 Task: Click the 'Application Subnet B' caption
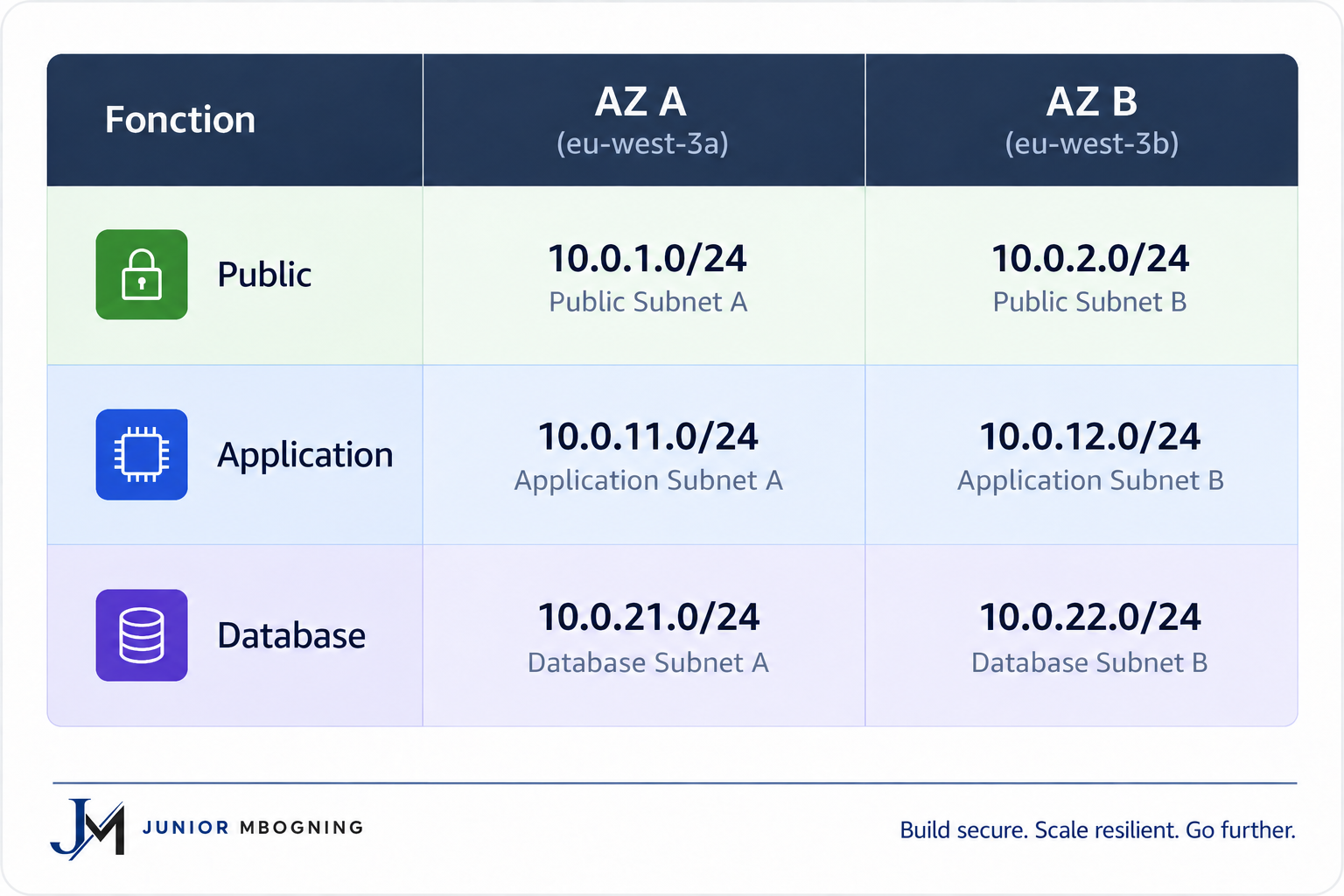pos(1090,480)
